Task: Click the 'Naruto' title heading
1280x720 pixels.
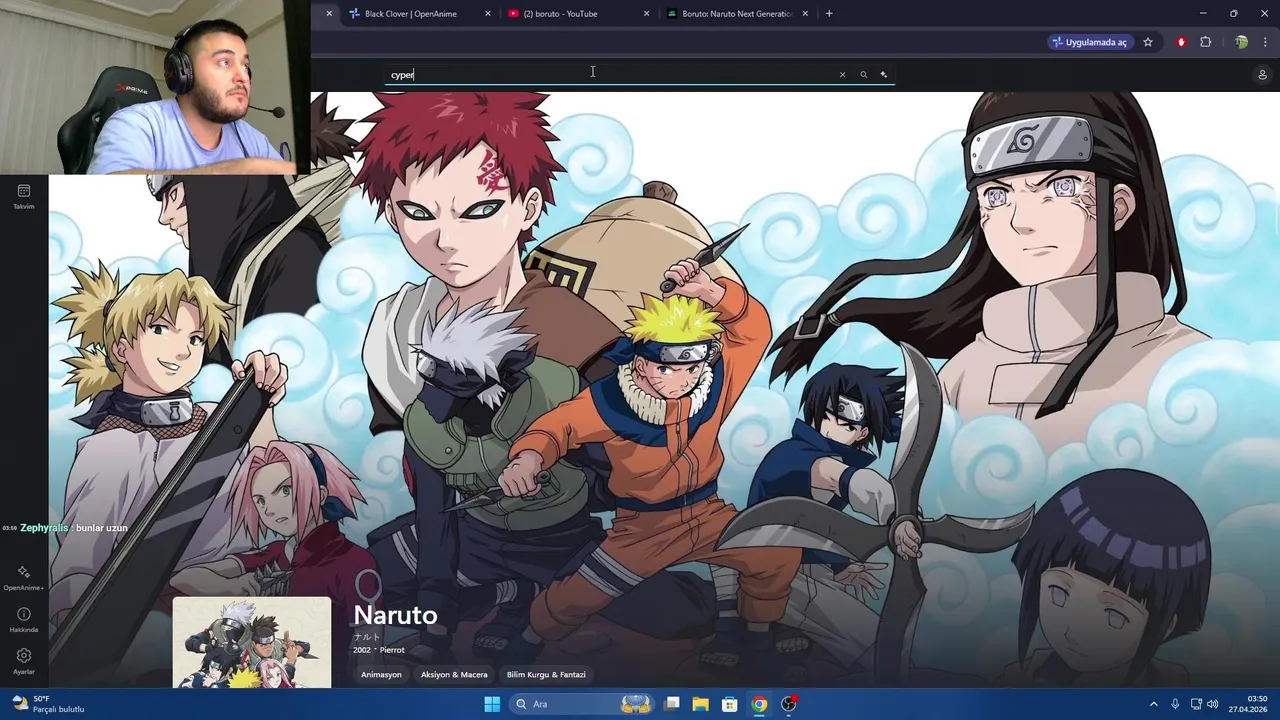Action: [x=395, y=615]
